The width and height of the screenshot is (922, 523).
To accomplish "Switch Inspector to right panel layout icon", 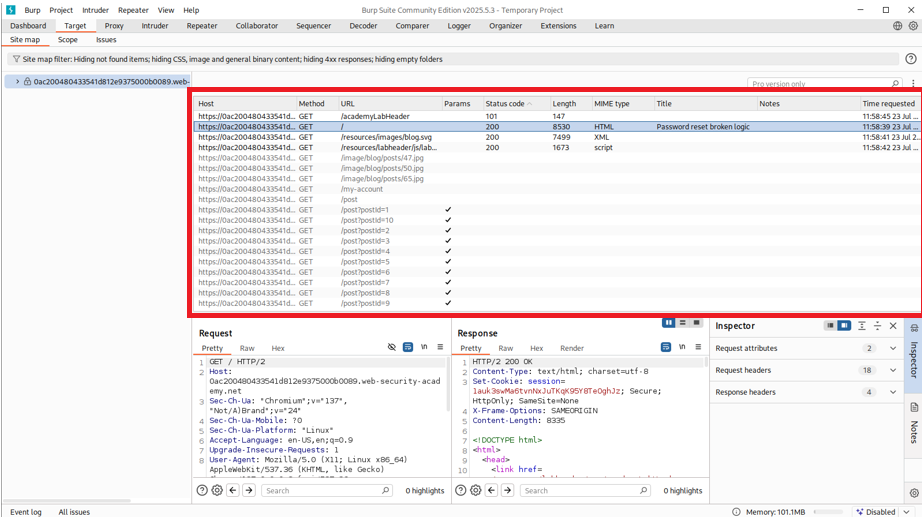I will tap(844, 325).
